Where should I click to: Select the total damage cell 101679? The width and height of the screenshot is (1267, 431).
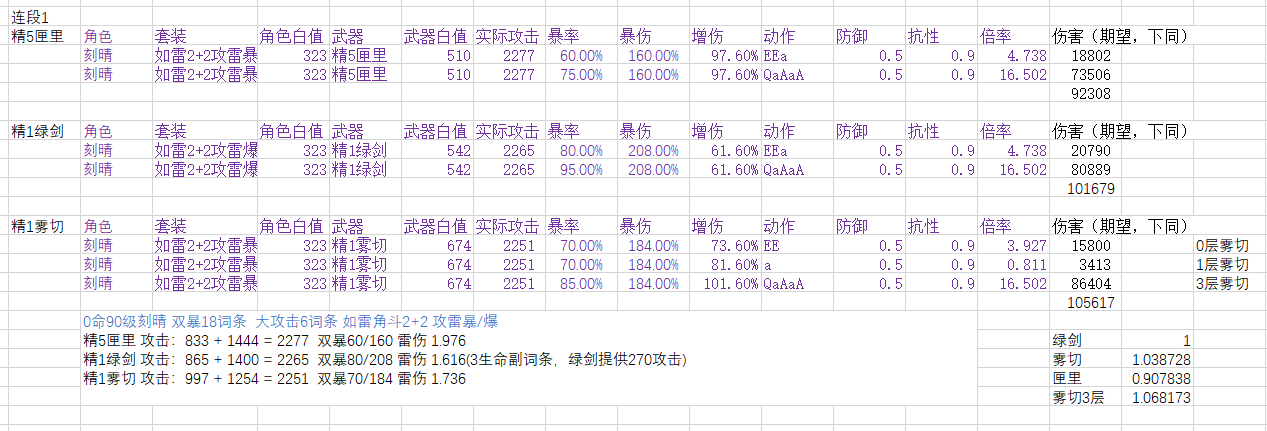tap(1090, 188)
